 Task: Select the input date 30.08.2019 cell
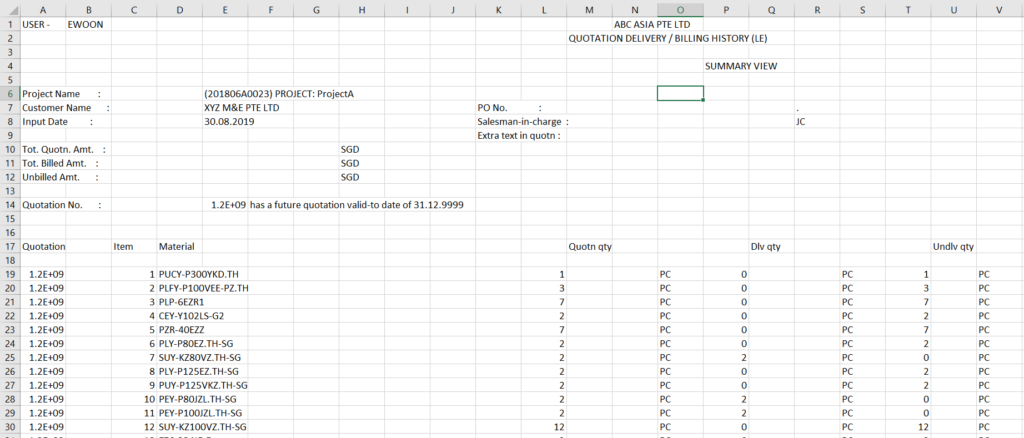pyautogui.click(x=229, y=121)
